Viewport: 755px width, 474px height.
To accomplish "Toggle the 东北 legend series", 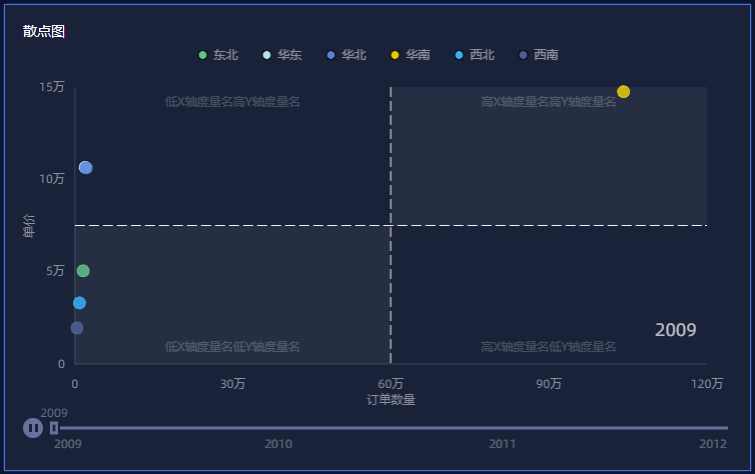I will (x=218, y=55).
